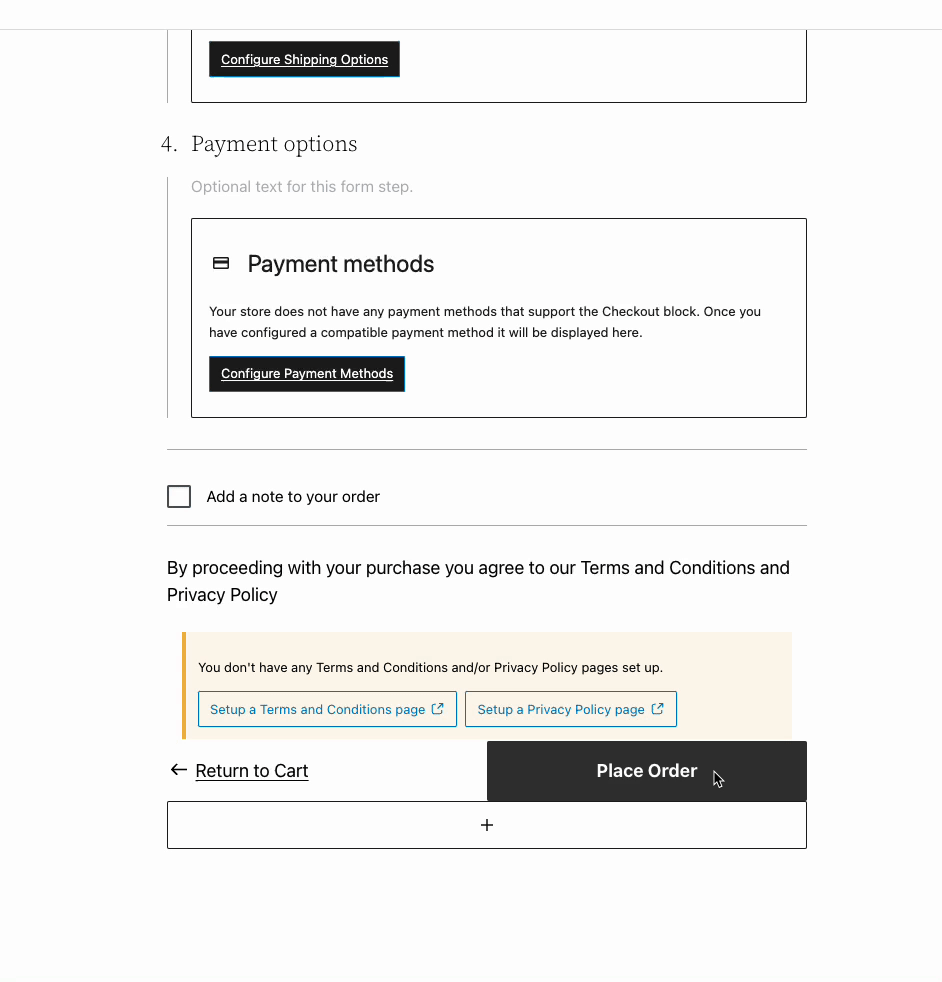Click the credit card icon beside Payment methods
Image resolution: width=942 pixels, height=982 pixels.
221,264
